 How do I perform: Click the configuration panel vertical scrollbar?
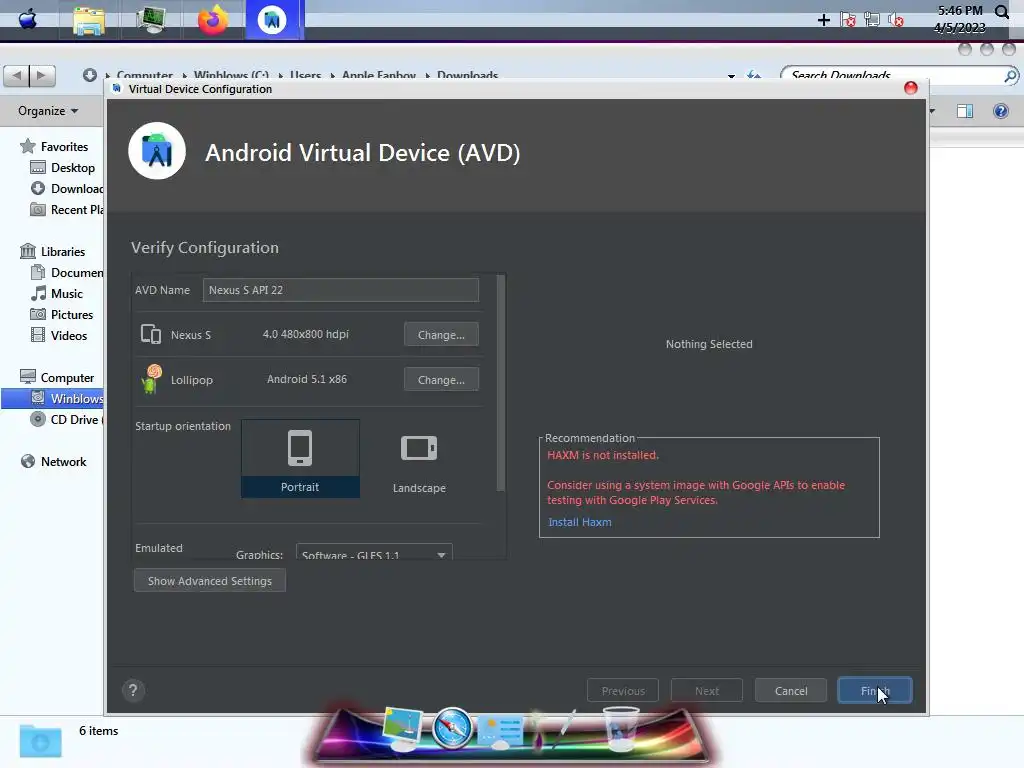500,383
